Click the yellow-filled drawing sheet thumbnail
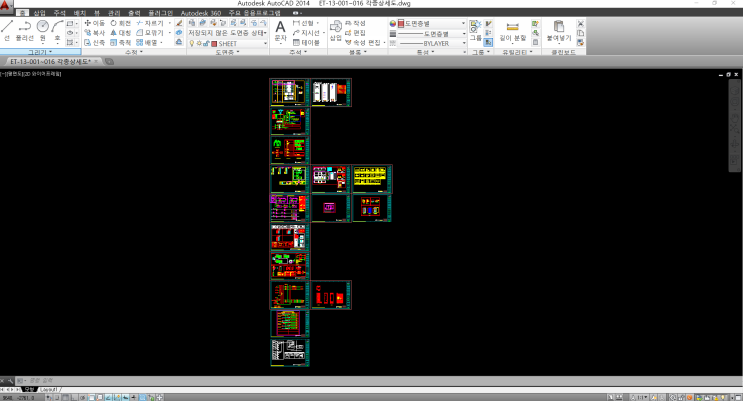The image size is (743, 401). [x=372, y=179]
